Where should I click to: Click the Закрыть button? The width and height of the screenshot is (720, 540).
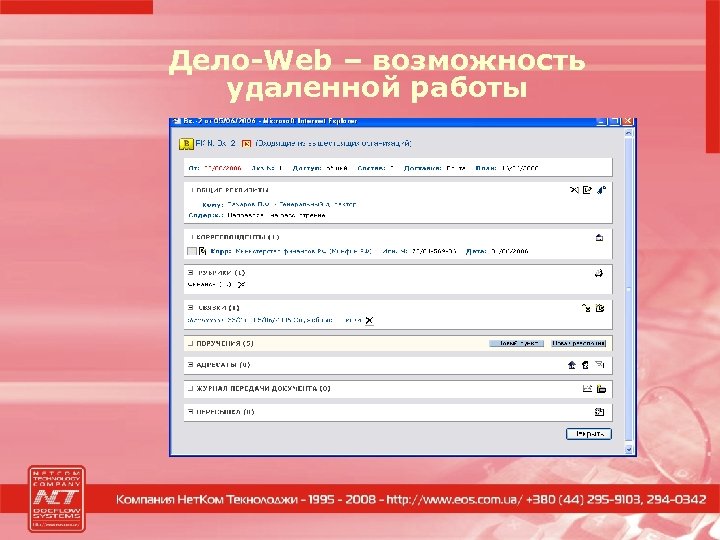pos(589,434)
